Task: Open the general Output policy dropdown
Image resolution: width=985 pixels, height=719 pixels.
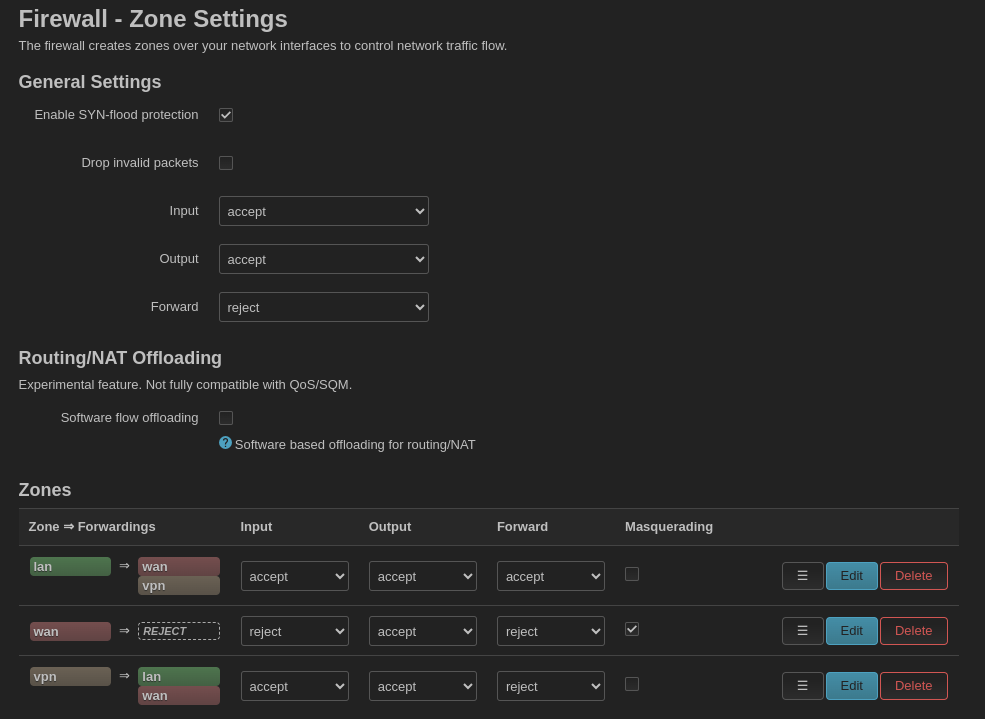Action: [323, 259]
